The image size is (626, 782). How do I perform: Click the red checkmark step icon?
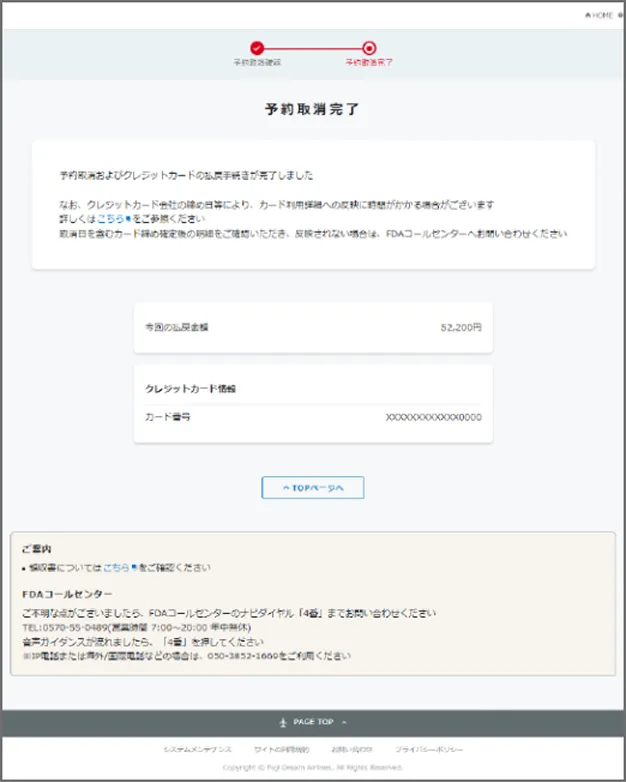(257, 47)
